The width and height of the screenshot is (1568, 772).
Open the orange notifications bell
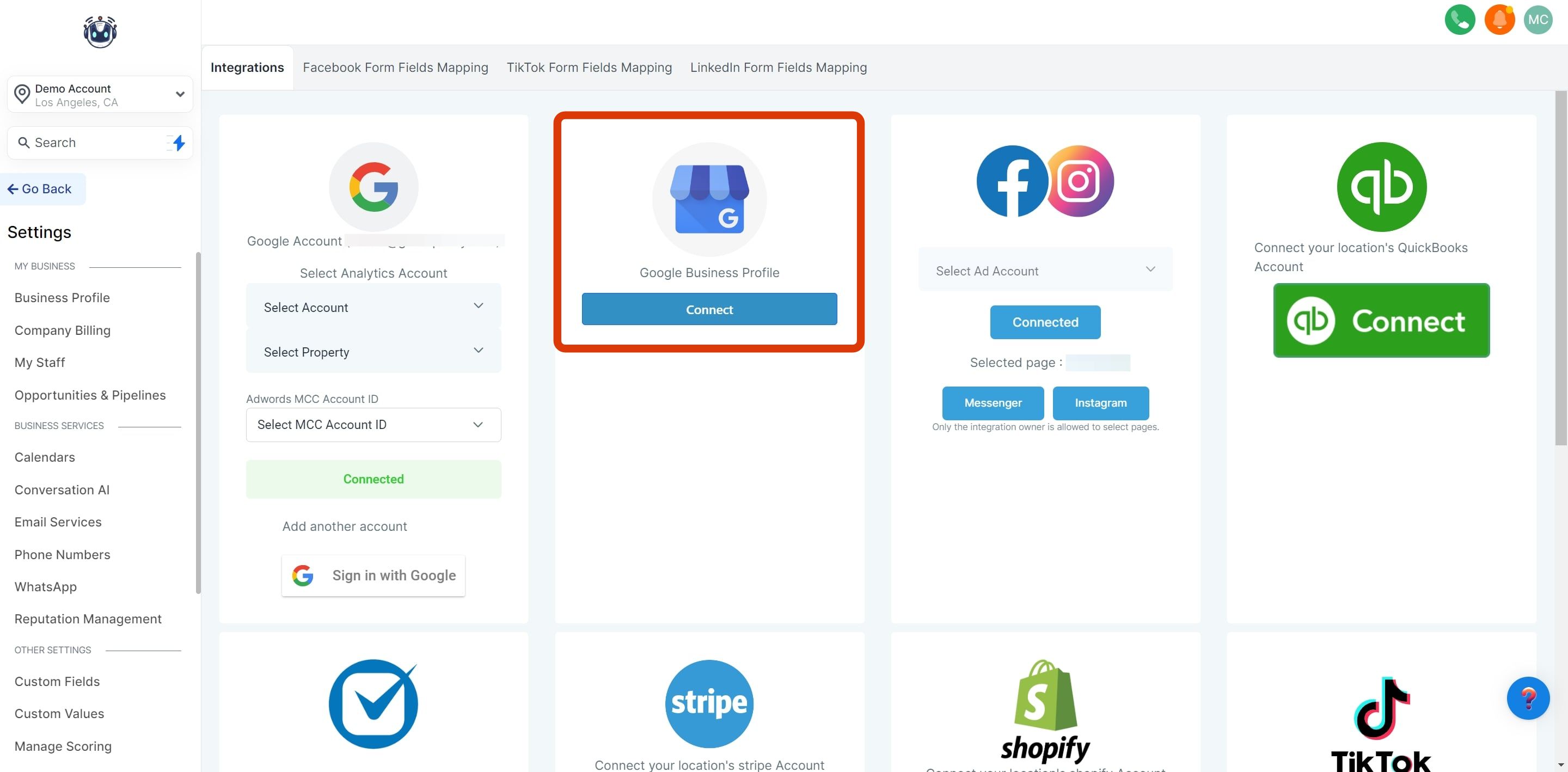[1499, 20]
